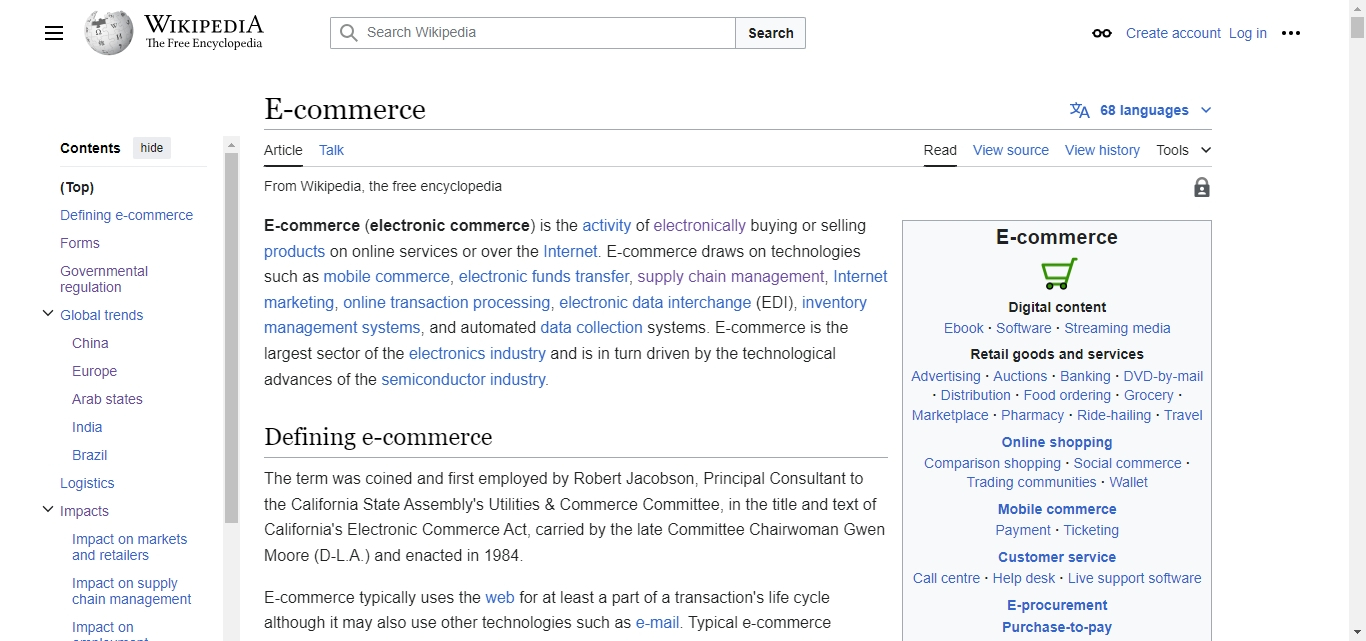1366x641 pixels.
Task: Go to Brazil subsection in contents
Action: [x=89, y=455]
